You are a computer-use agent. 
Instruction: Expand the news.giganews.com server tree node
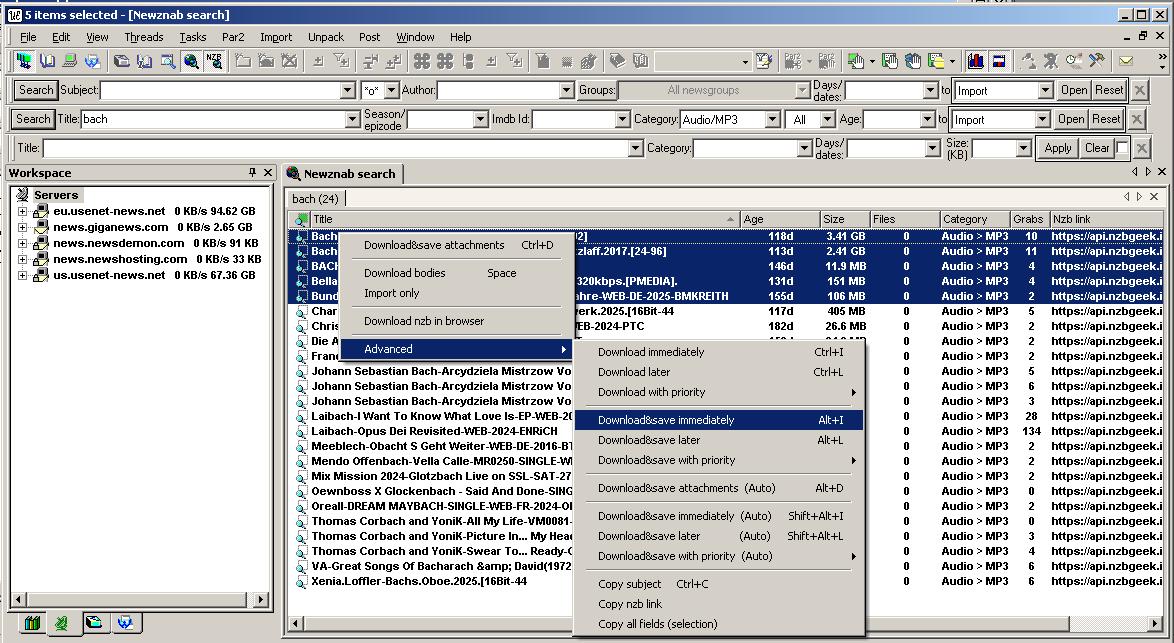click(x=22, y=227)
